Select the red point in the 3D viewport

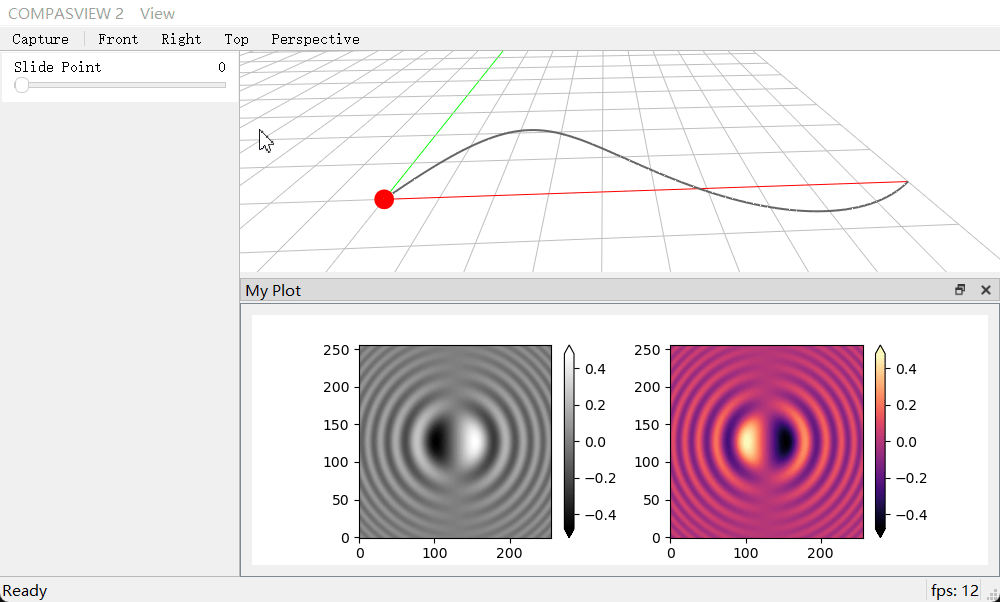pyautogui.click(x=383, y=199)
